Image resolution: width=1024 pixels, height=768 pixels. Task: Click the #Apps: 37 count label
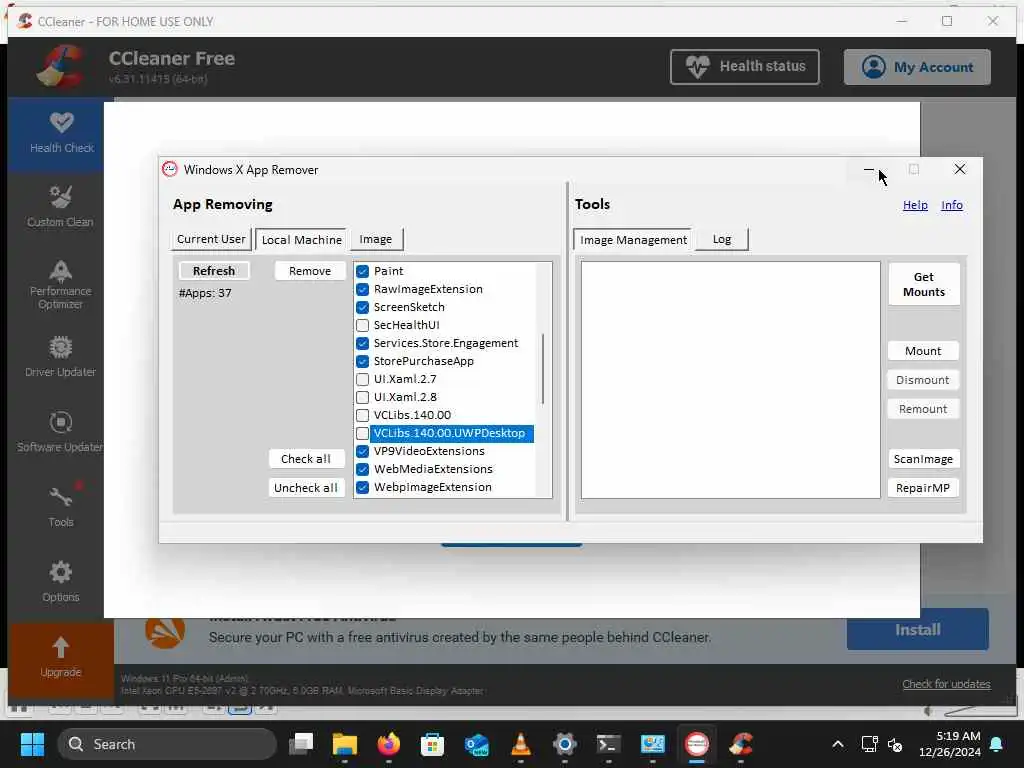coord(205,293)
